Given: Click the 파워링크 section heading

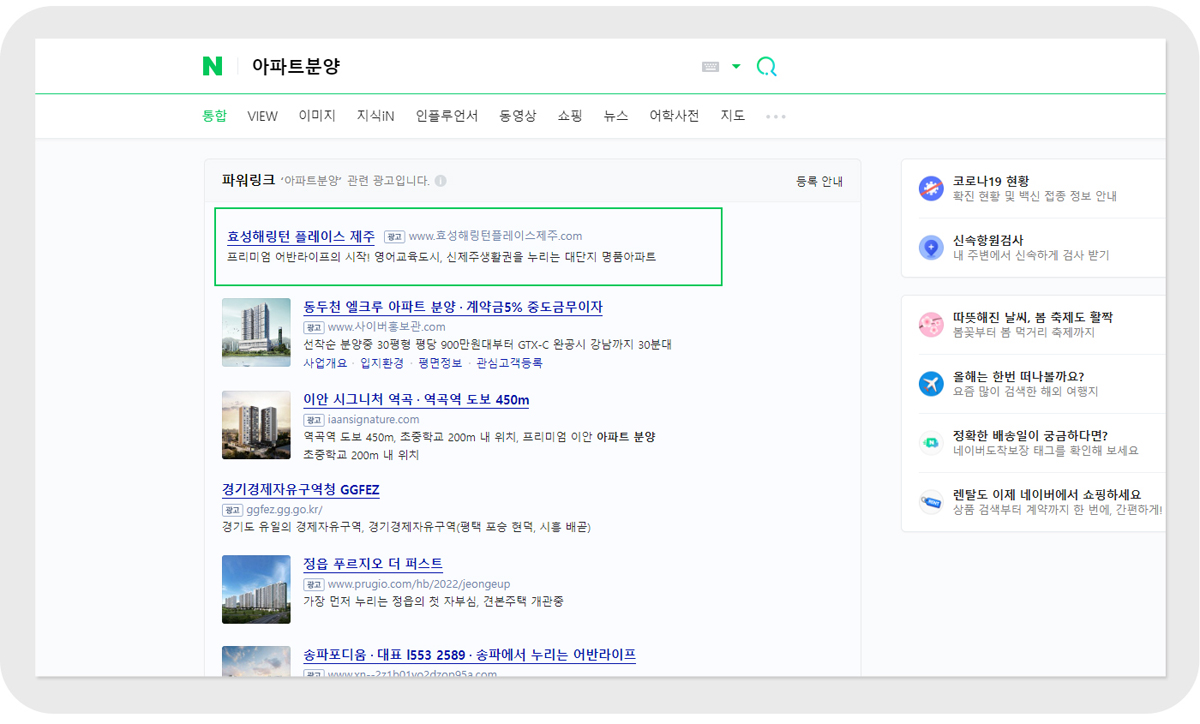Looking at the screenshot, I should (248, 180).
